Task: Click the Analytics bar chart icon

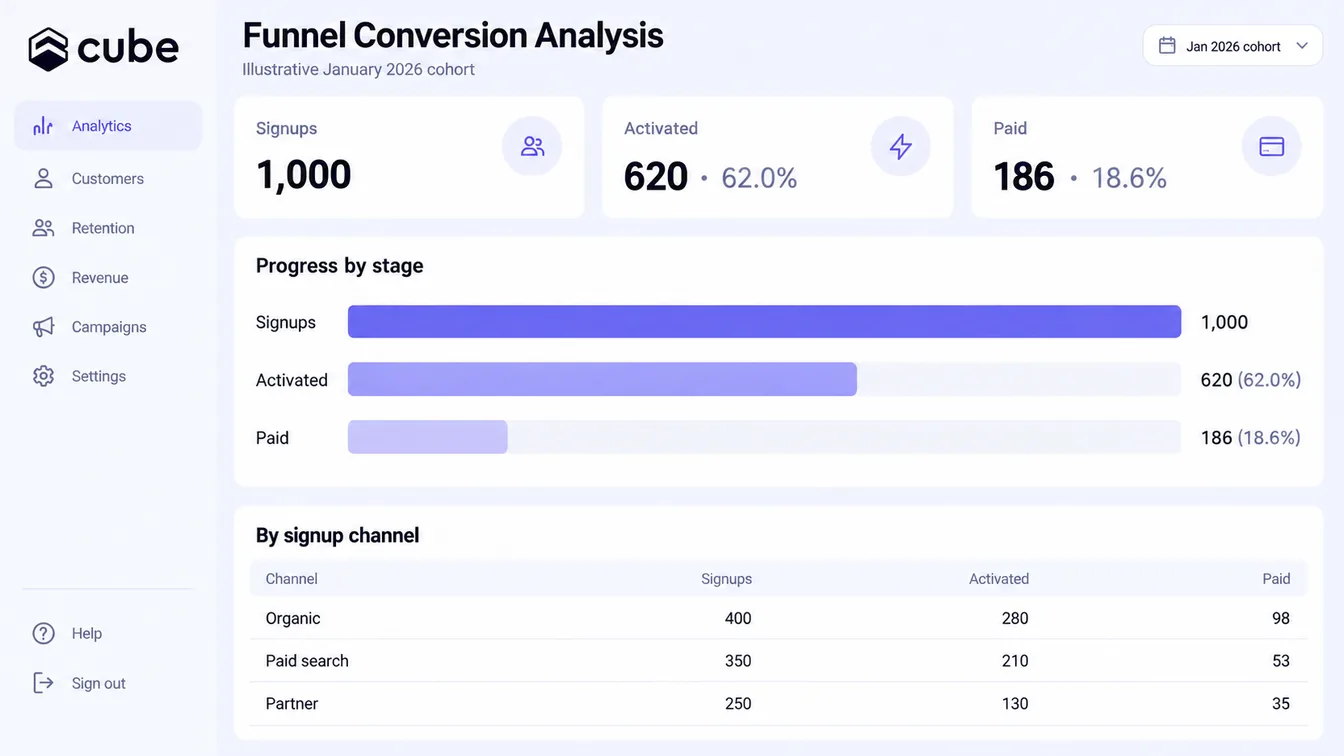Action: 43,126
